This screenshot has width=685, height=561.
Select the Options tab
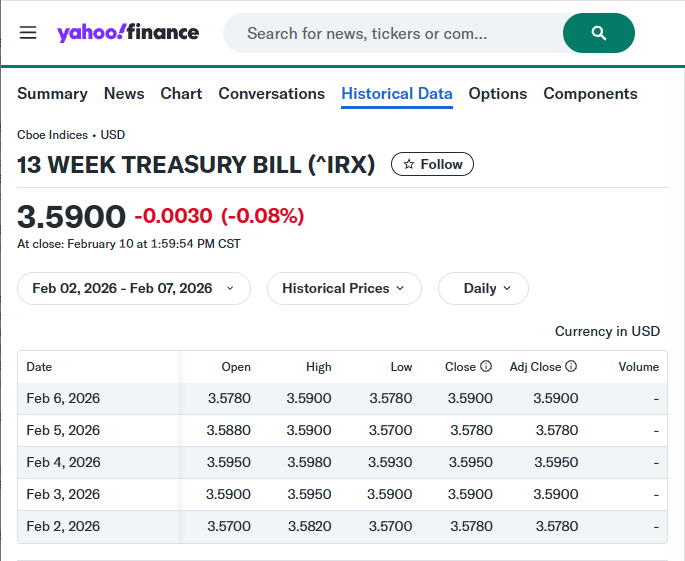[x=497, y=93]
